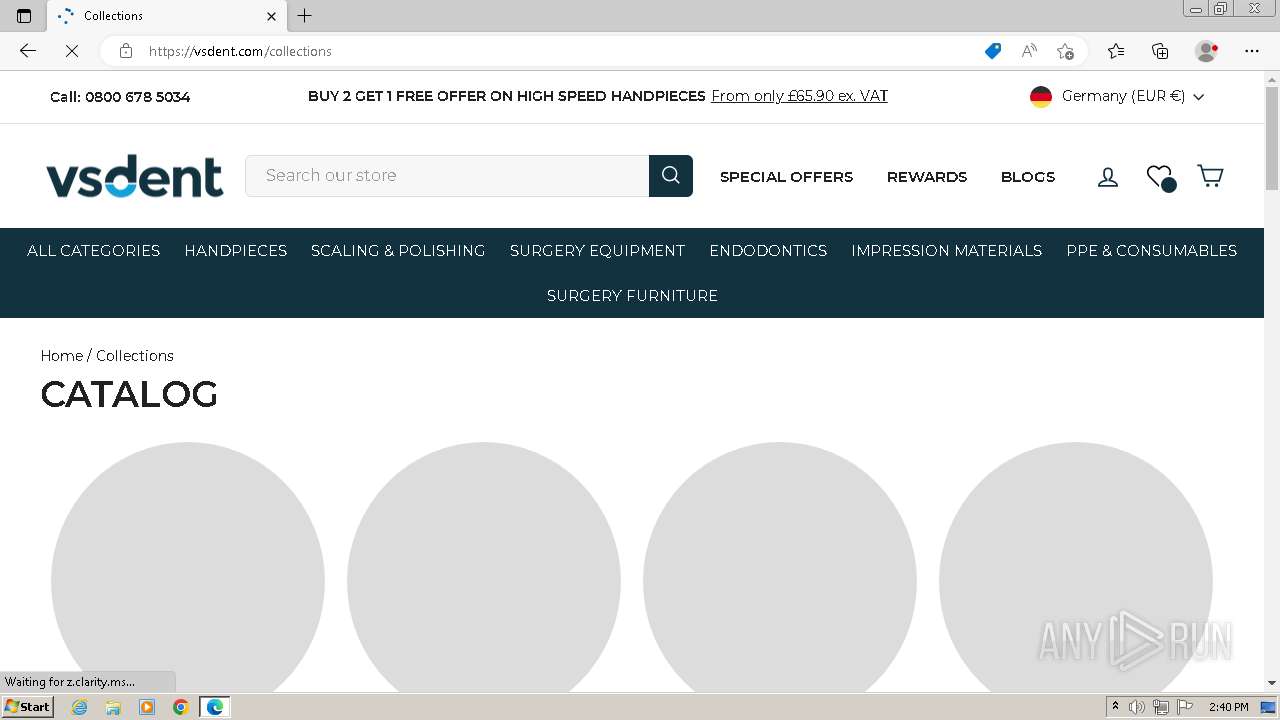Select the second catalog placeholder circle
This screenshot has height=720, width=1280.
484,567
